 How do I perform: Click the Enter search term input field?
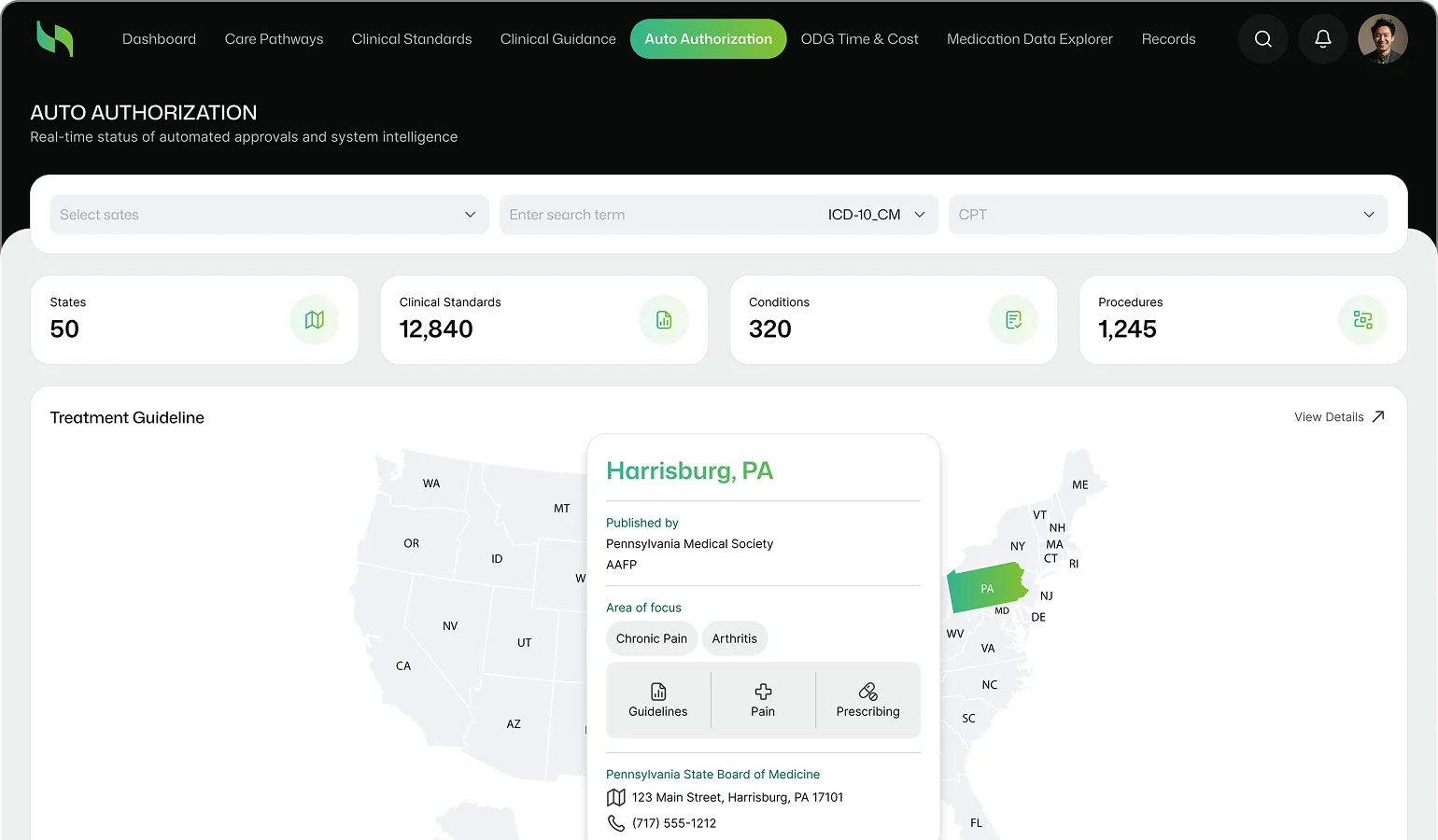coord(654,215)
